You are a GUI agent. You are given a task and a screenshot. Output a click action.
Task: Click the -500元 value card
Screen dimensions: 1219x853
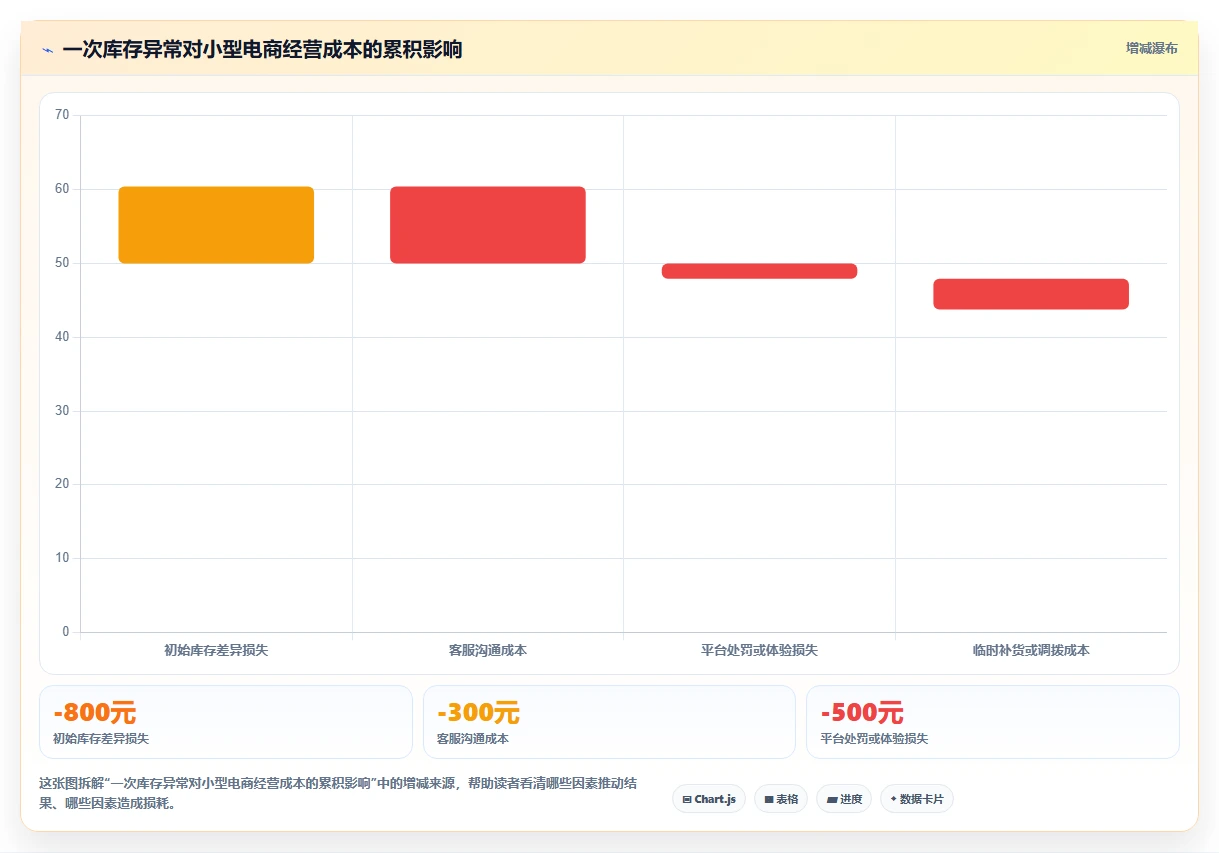point(993,722)
